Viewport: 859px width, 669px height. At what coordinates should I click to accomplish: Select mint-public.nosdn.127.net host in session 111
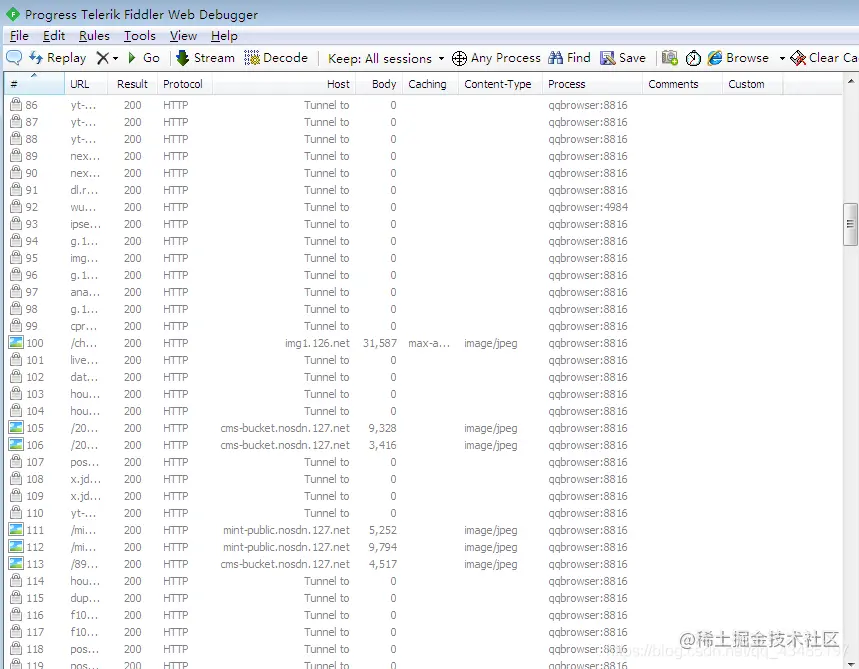[x=286, y=530]
